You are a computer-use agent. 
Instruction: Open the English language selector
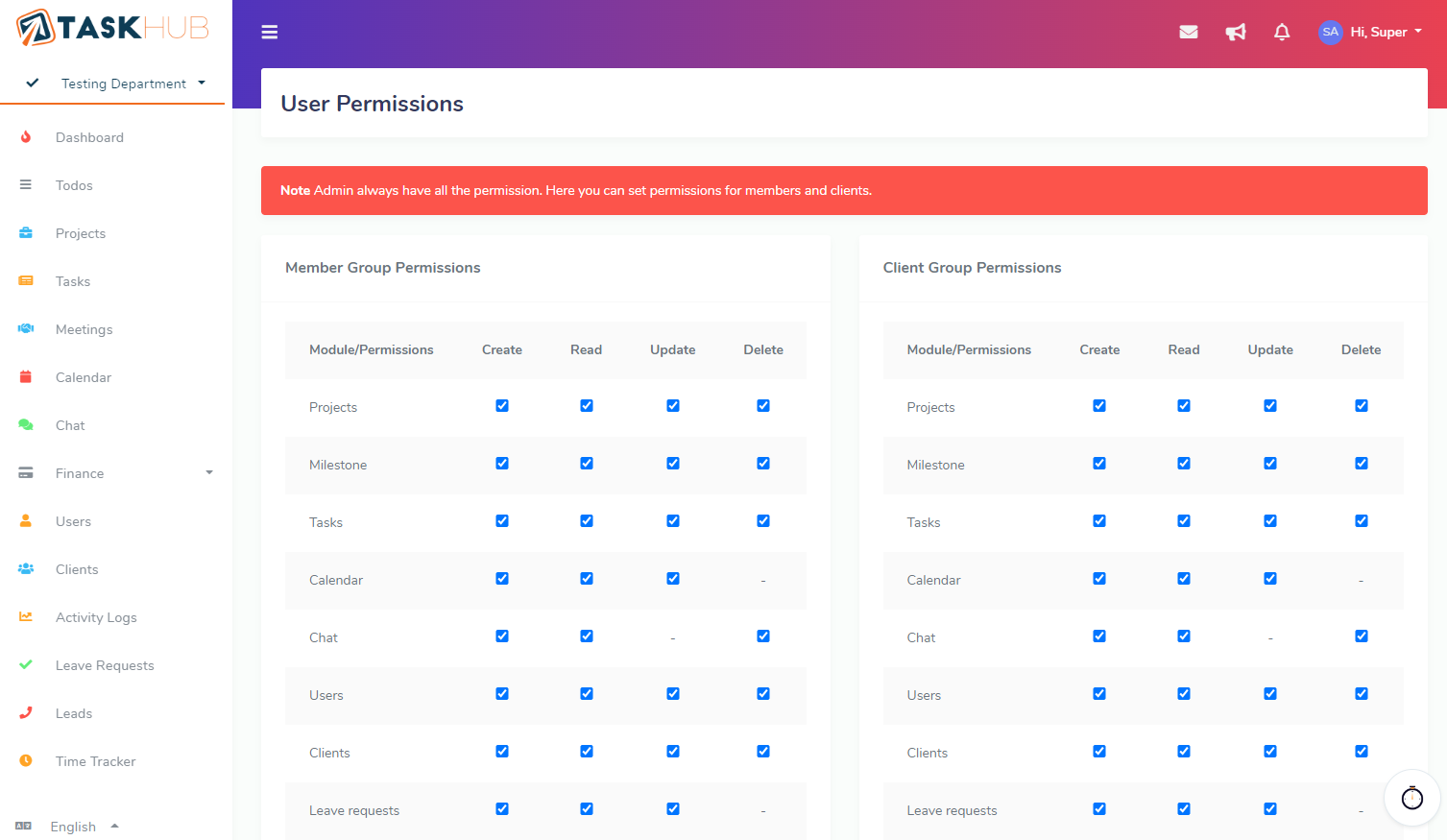(x=73, y=827)
